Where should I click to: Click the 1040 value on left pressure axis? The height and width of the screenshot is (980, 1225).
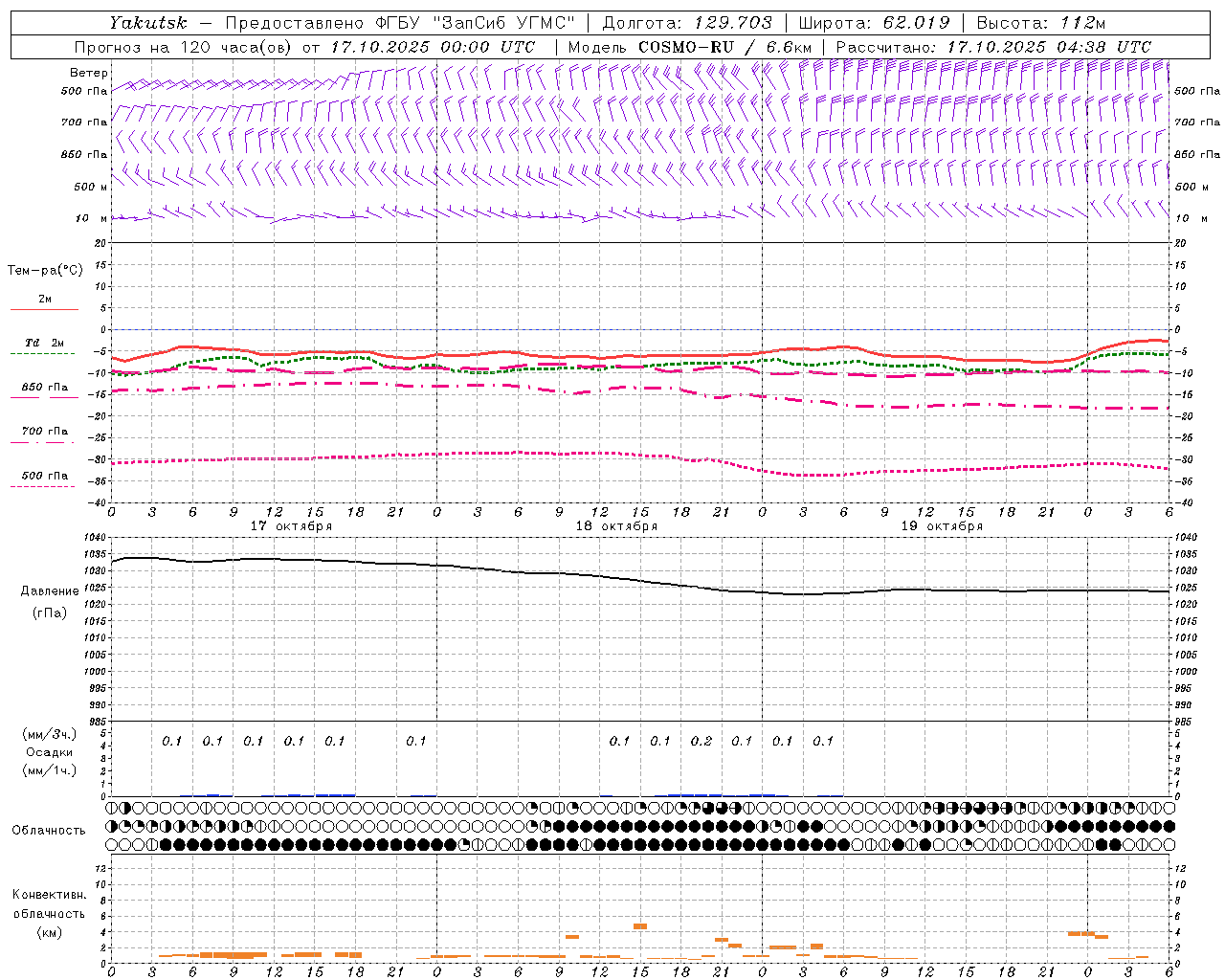click(x=94, y=538)
